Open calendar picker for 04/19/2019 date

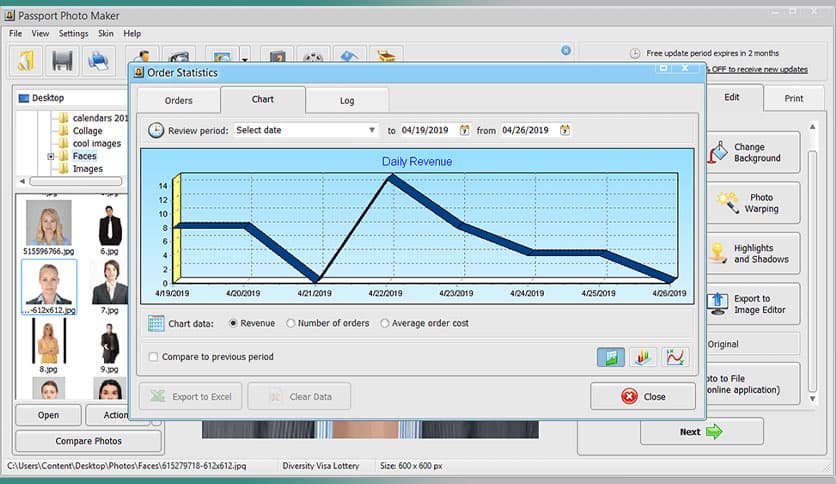click(465, 130)
